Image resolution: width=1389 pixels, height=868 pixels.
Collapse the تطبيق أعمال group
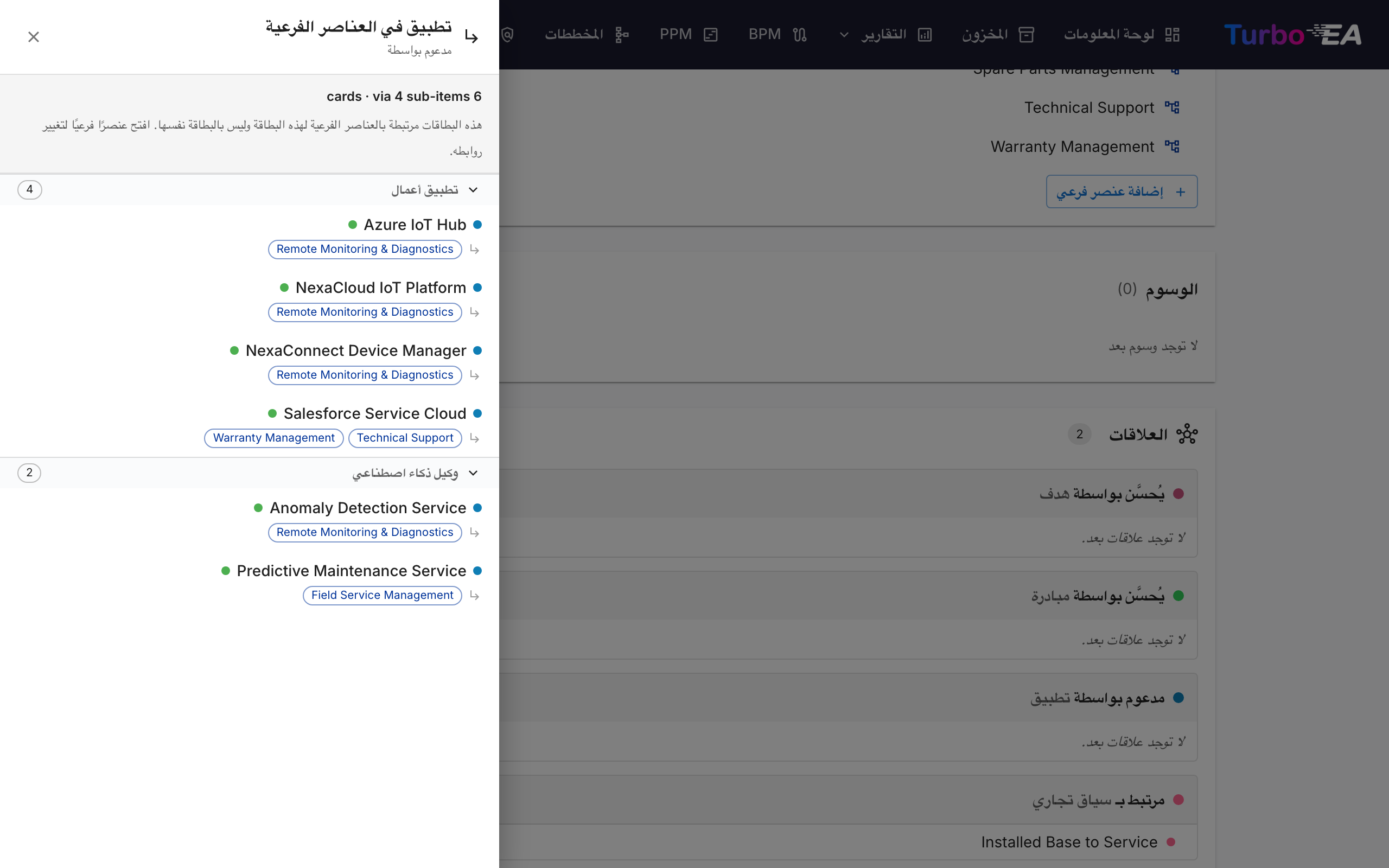[x=473, y=190]
